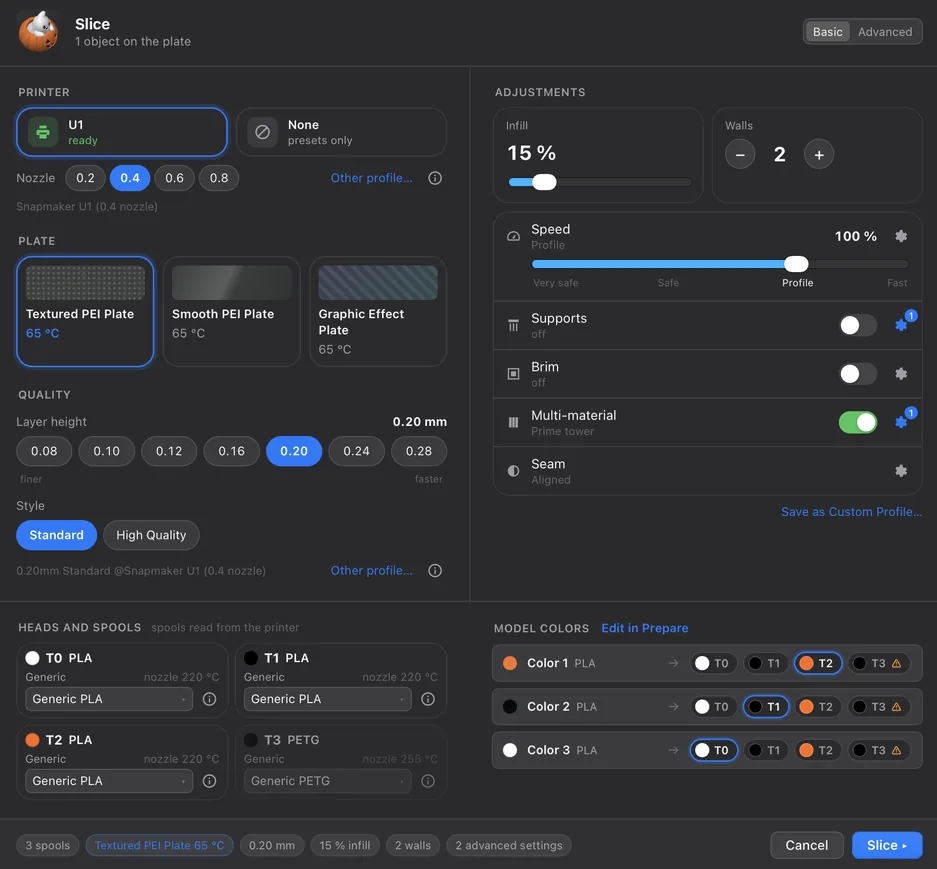Screen dimensions: 937x869
Task: Increase walls with the plus button
Action: point(819,155)
